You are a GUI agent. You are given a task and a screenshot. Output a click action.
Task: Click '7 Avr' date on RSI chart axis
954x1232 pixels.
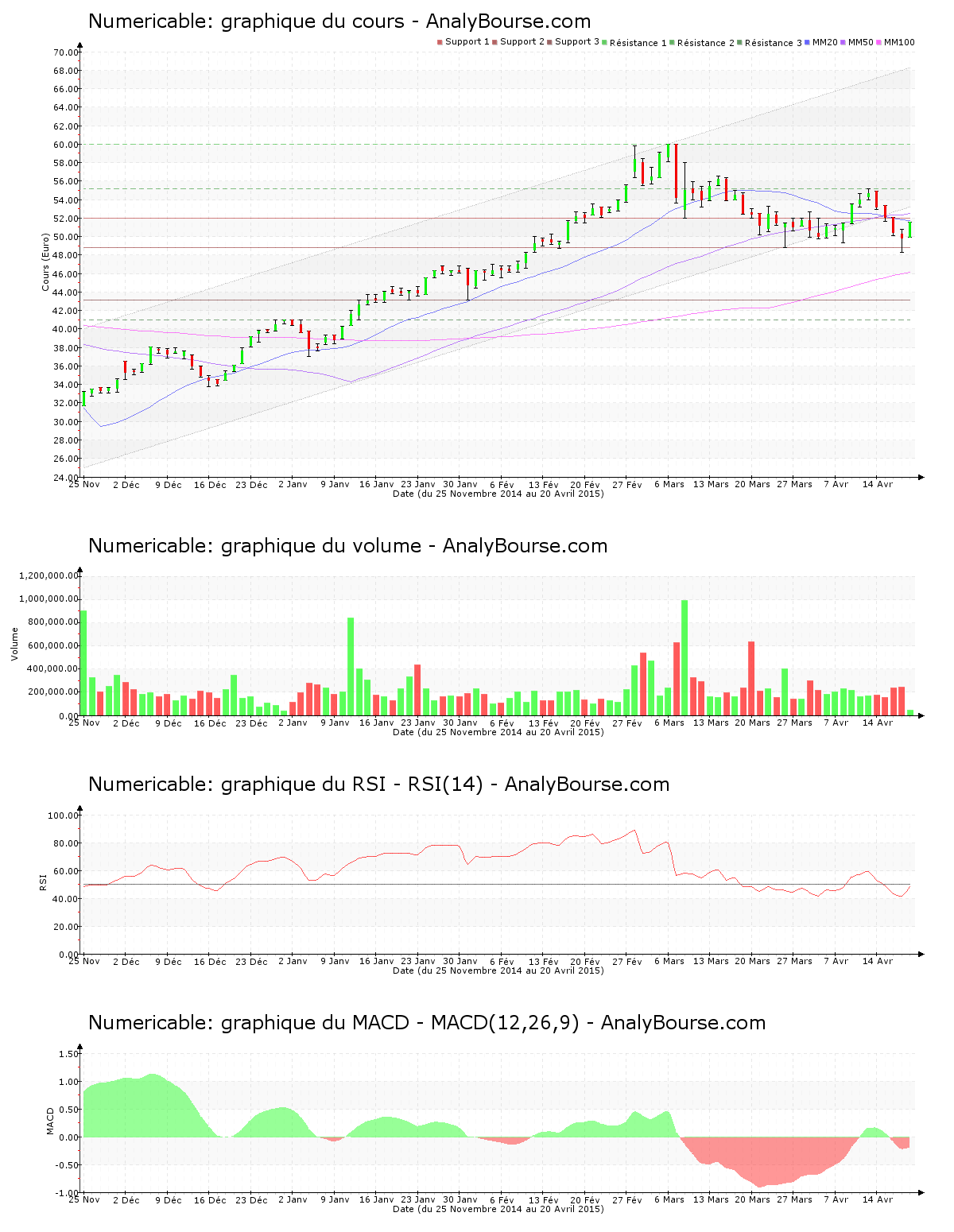pos(836,961)
